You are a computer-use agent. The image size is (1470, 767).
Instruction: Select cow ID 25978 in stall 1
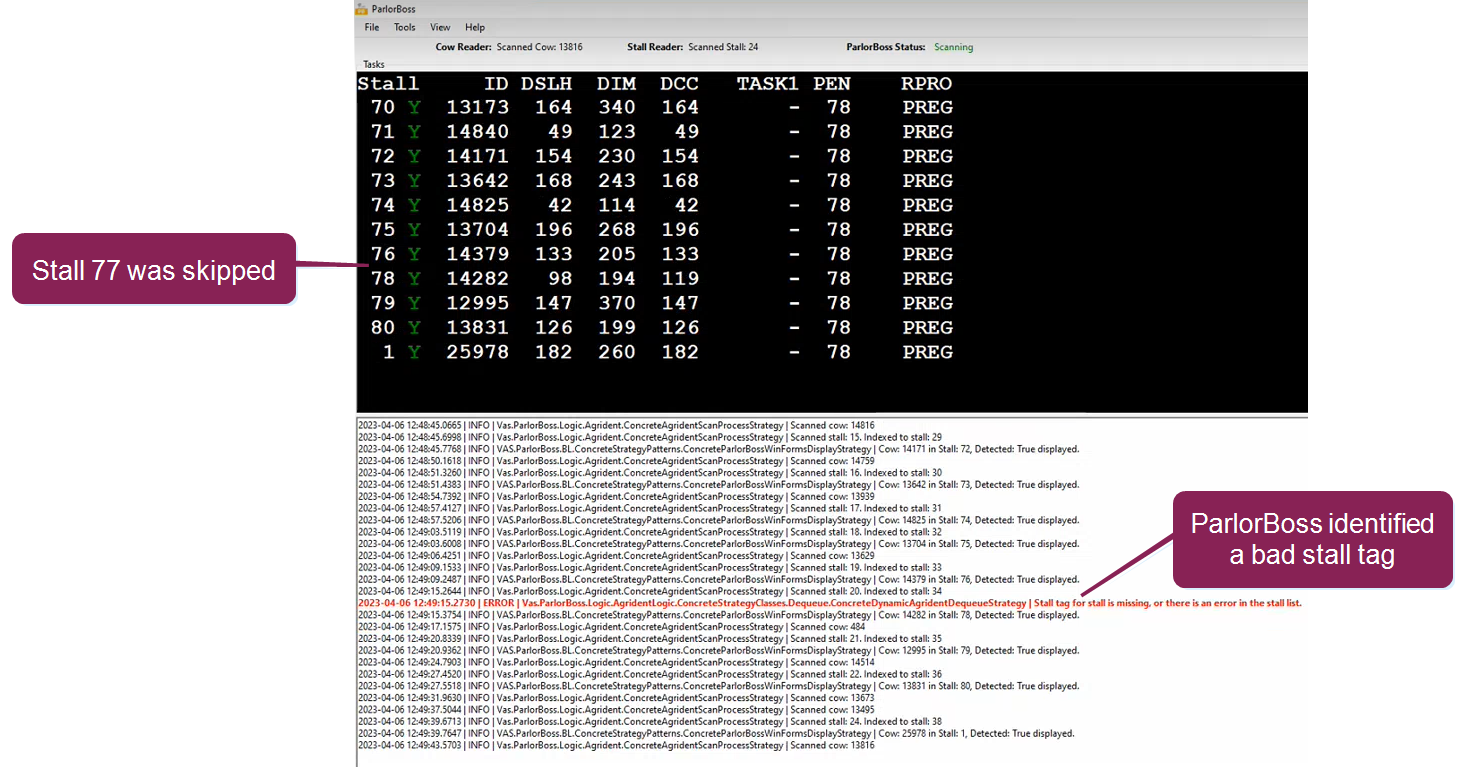click(477, 352)
